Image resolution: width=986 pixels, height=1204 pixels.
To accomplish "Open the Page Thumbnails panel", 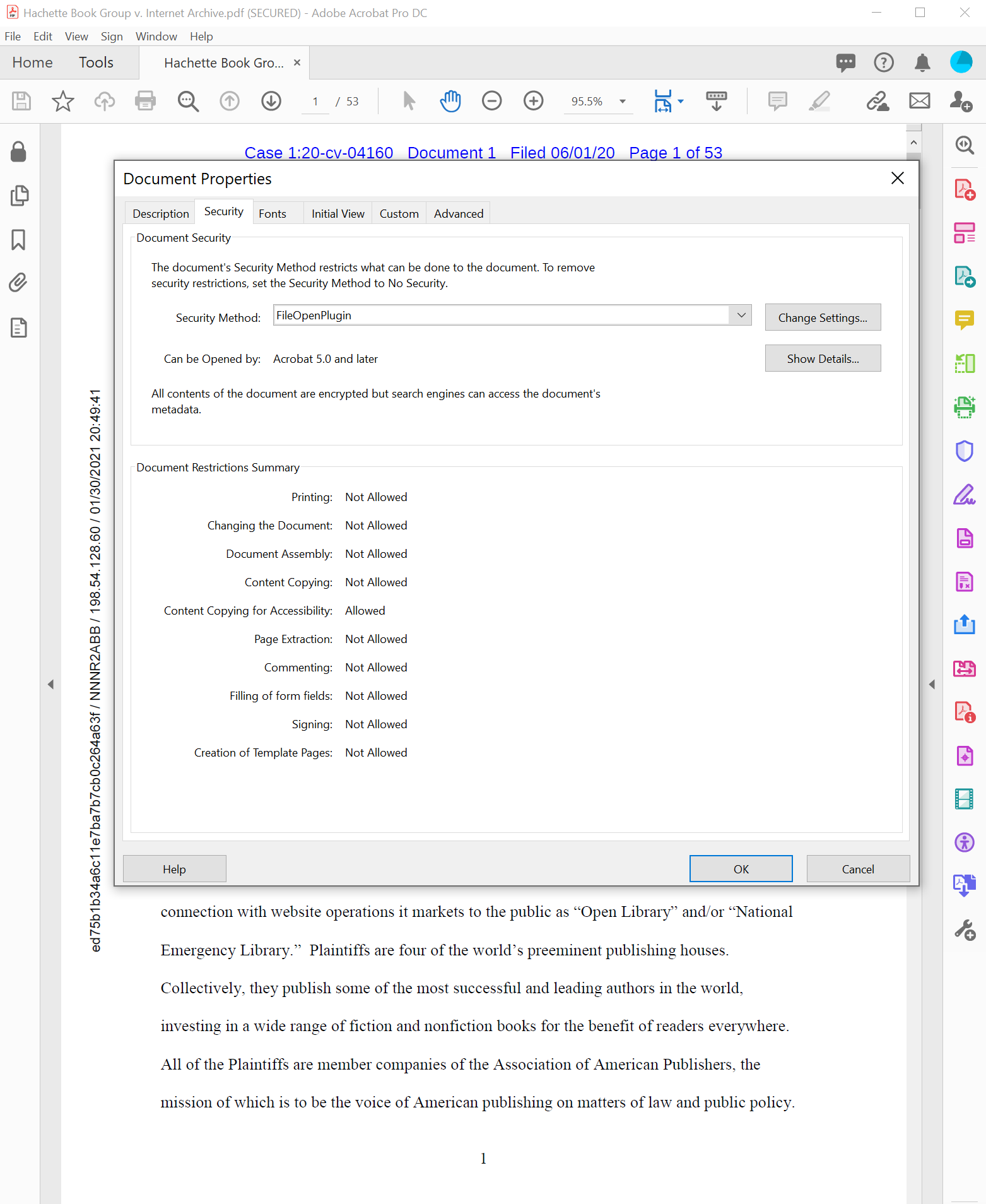I will pyautogui.click(x=20, y=196).
